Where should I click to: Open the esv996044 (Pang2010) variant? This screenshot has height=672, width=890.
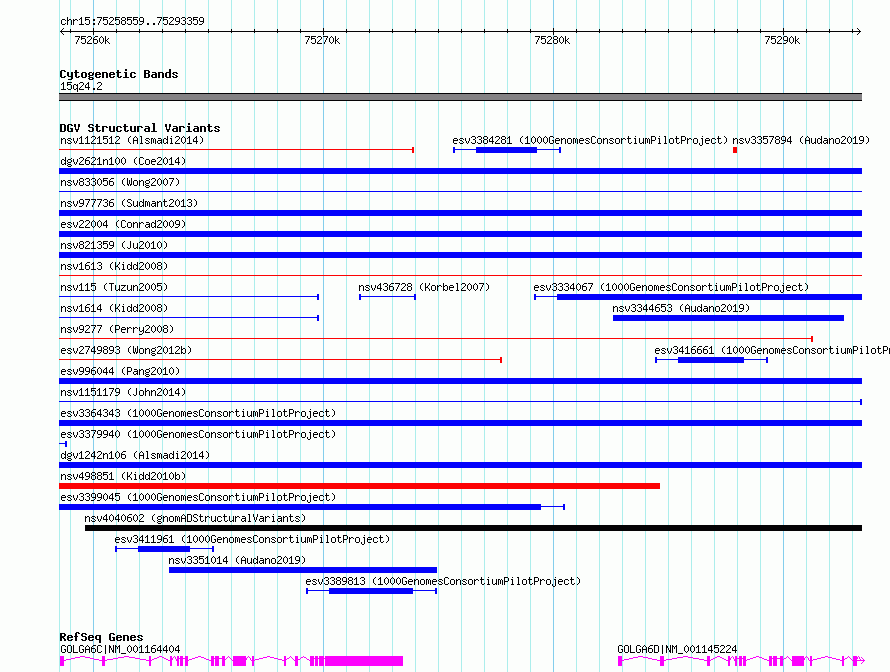pos(120,371)
